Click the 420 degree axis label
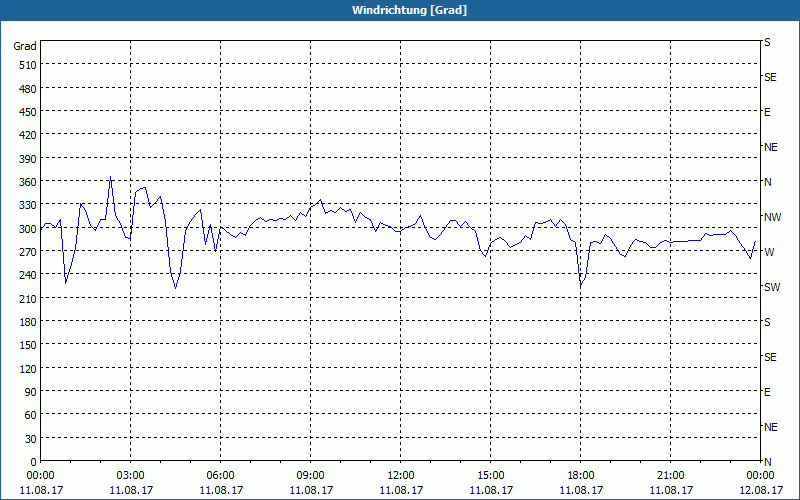 (29, 135)
